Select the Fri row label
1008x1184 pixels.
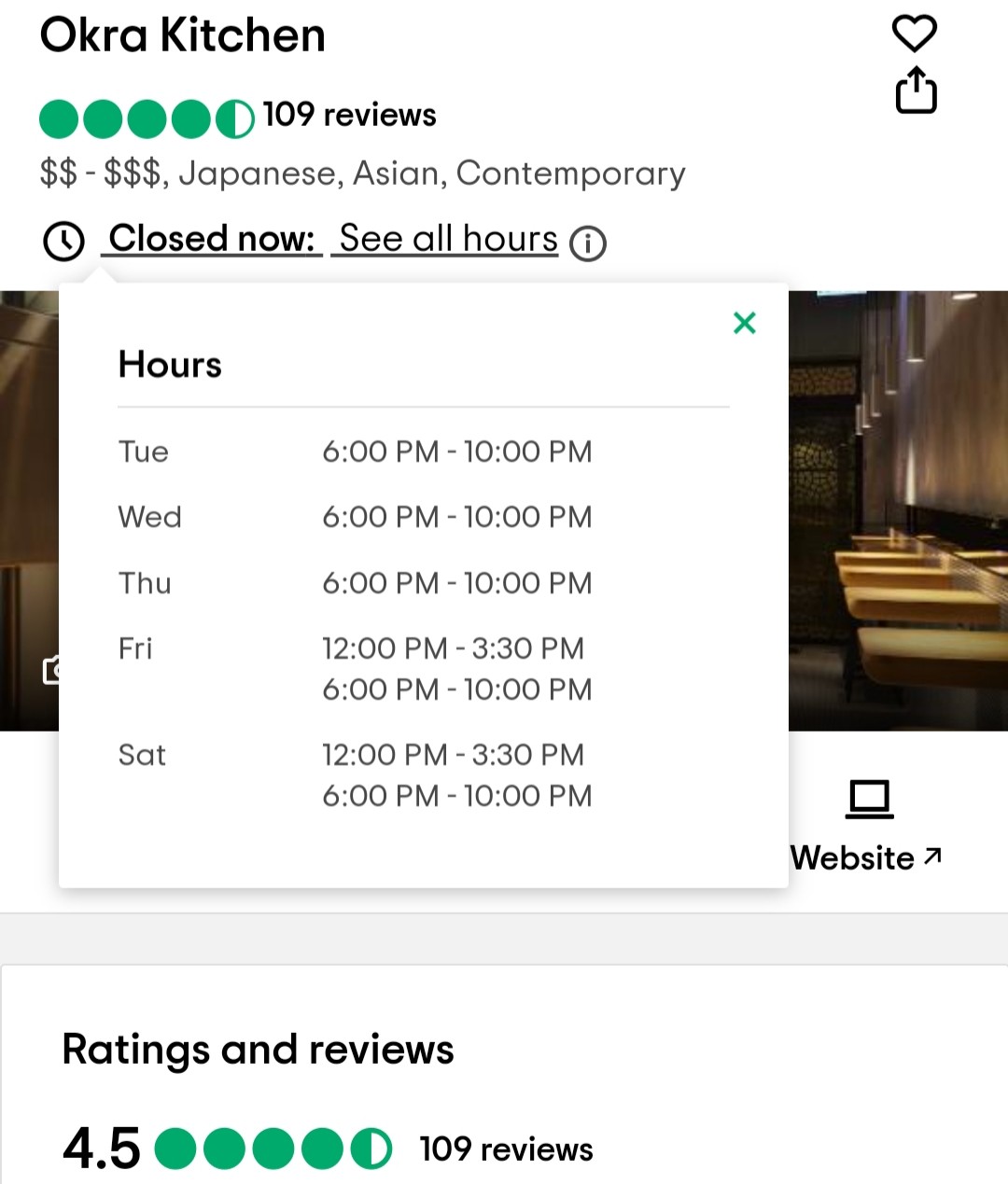135,648
